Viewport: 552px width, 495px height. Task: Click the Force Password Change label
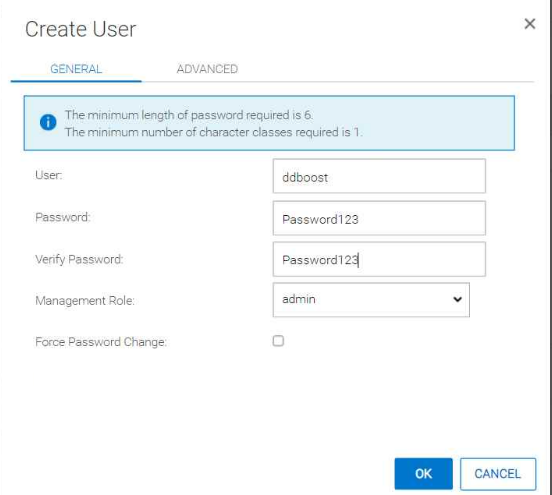tap(101, 342)
